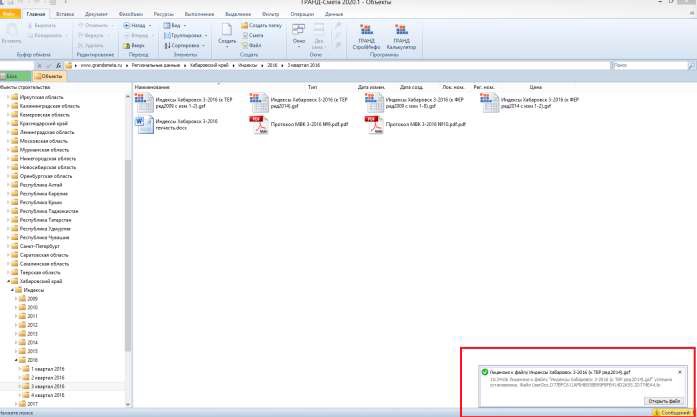The width and height of the screenshot is (697, 417).
Task: Launch ГРАНД СтройИнфо from the ribbon
Action: [363, 36]
